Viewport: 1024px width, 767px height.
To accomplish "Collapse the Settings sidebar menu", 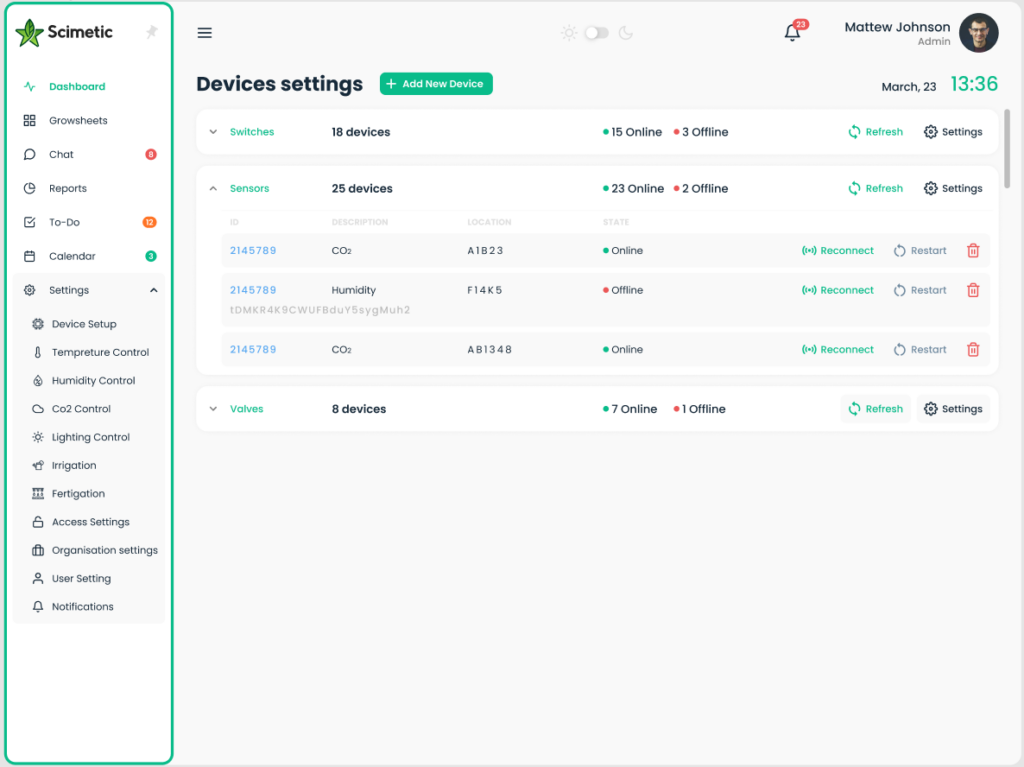I will coord(154,290).
